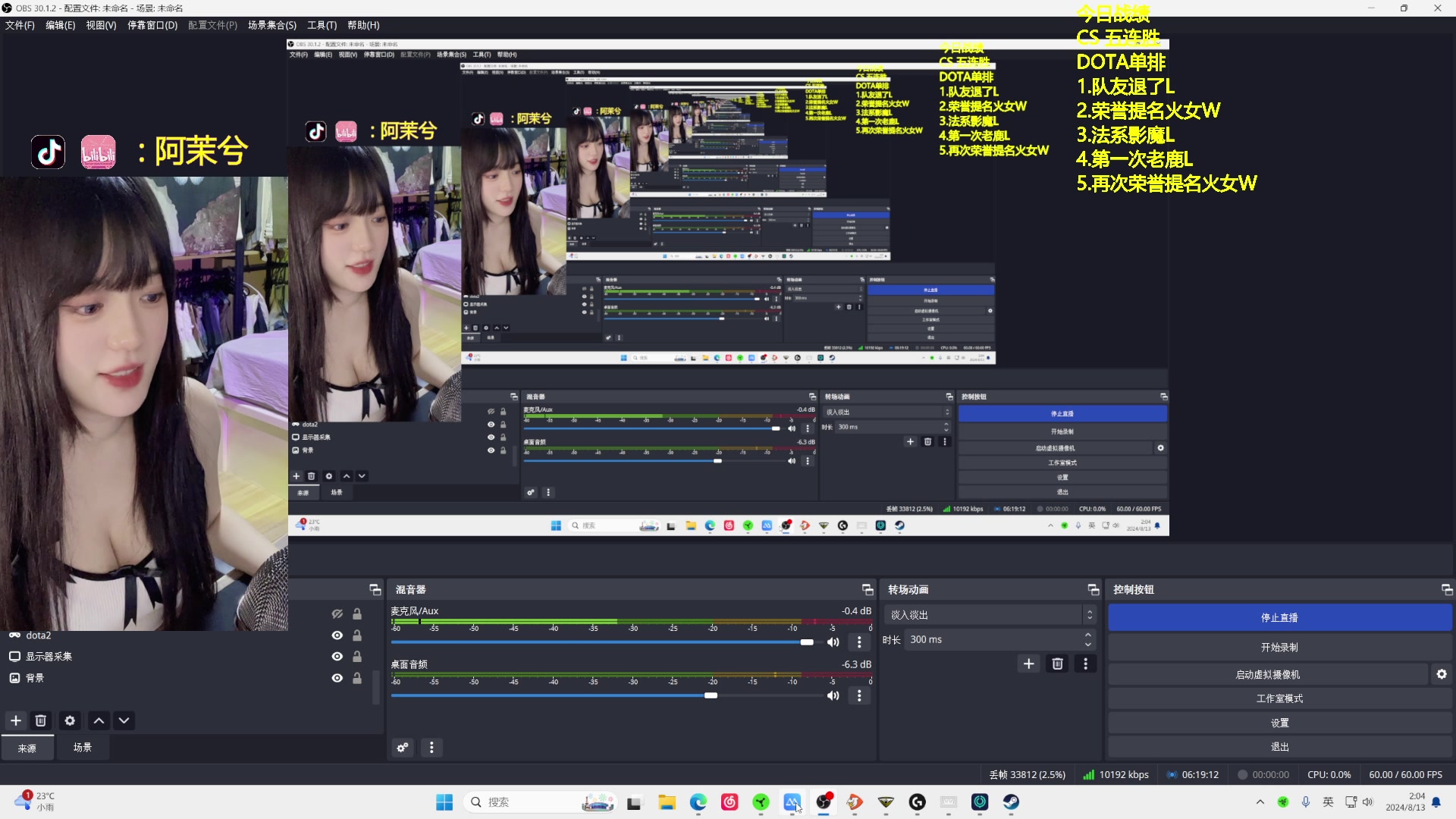Decrease 时长 duration with down arrow
Image resolution: width=1456 pixels, height=819 pixels.
pyautogui.click(x=1088, y=645)
